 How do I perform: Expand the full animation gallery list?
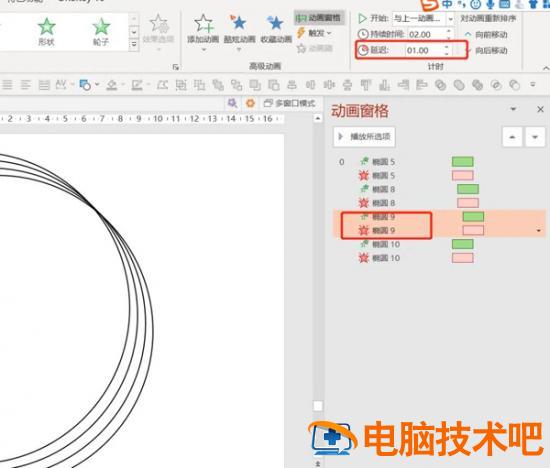coord(134,45)
